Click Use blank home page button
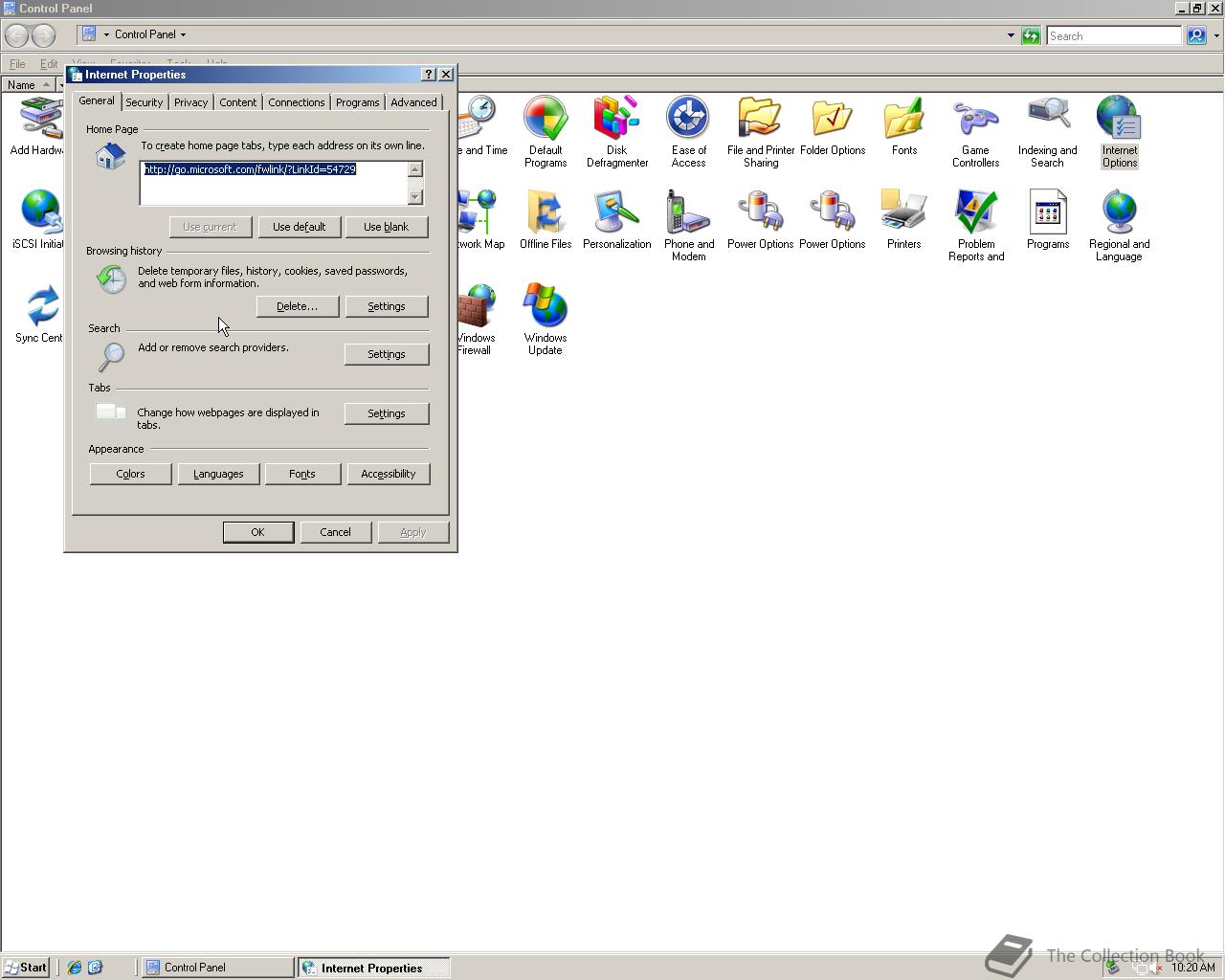 [386, 227]
